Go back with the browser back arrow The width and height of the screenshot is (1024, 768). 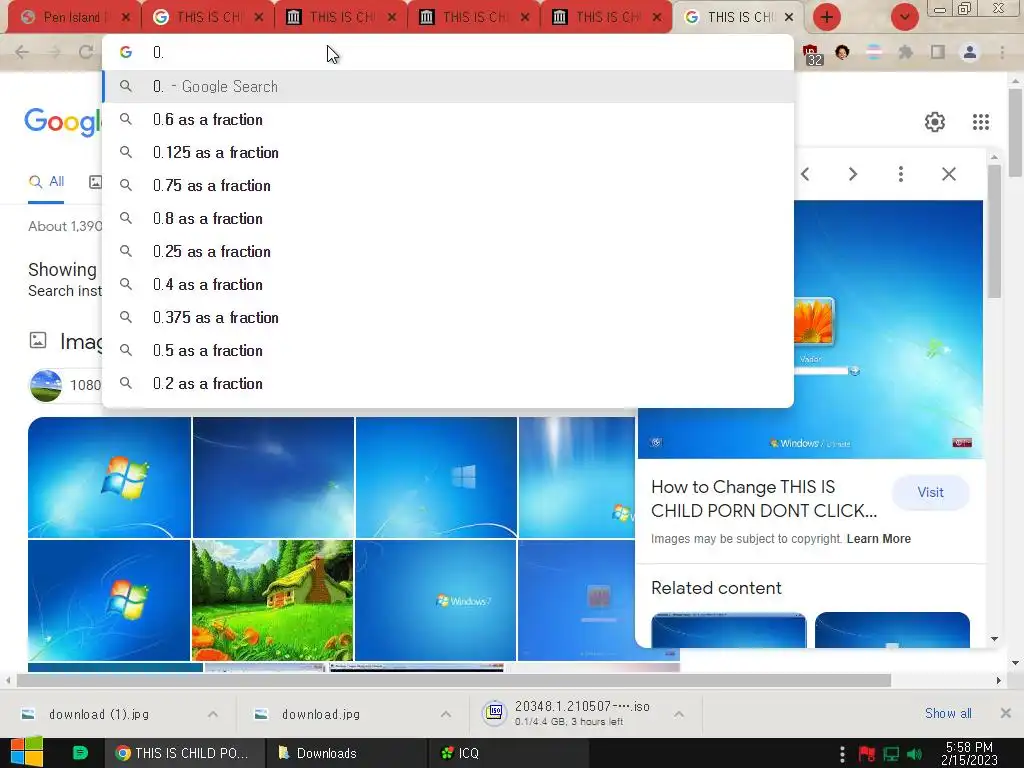(22, 52)
